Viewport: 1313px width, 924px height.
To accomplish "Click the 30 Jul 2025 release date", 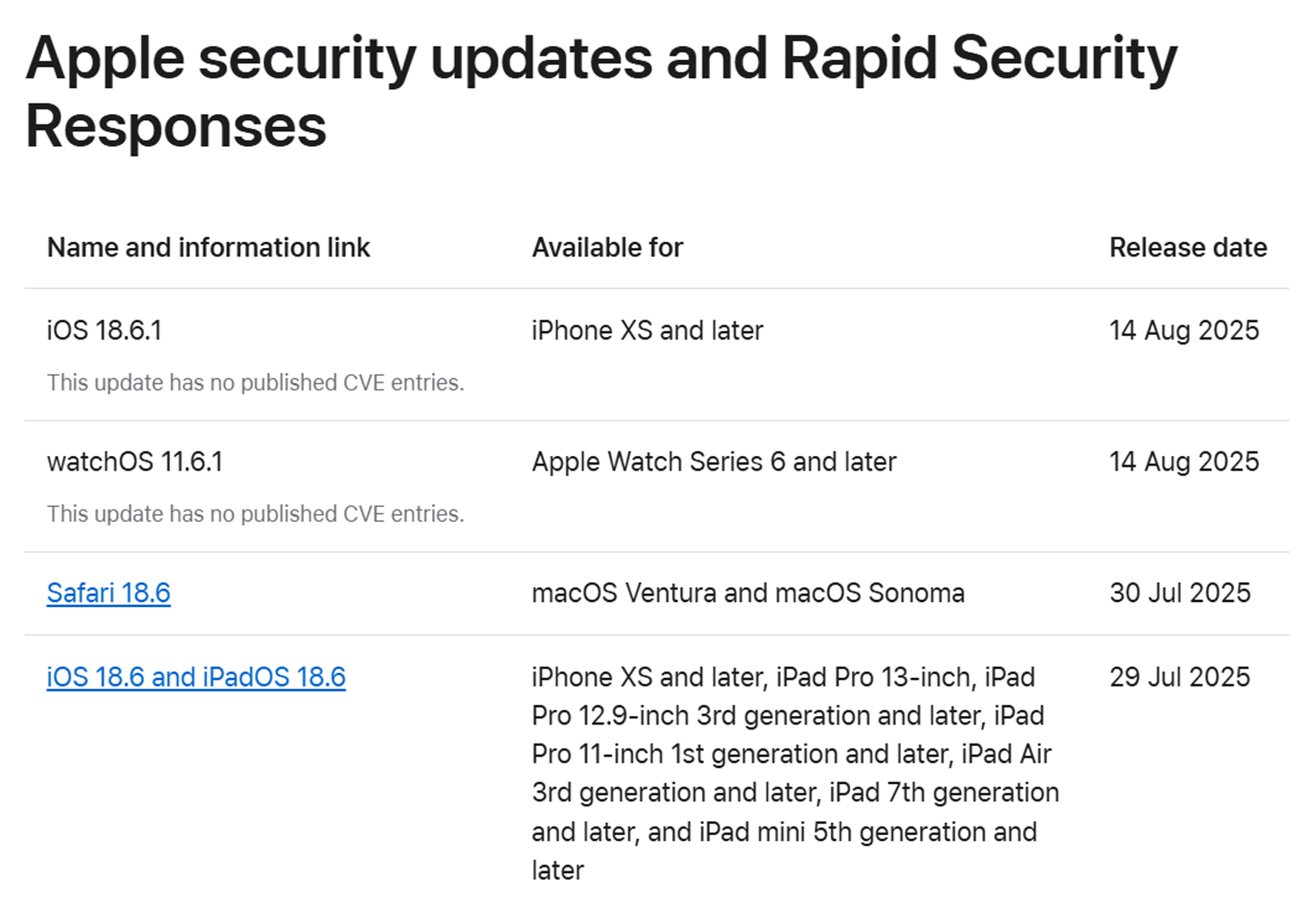I will tap(1180, 592).
